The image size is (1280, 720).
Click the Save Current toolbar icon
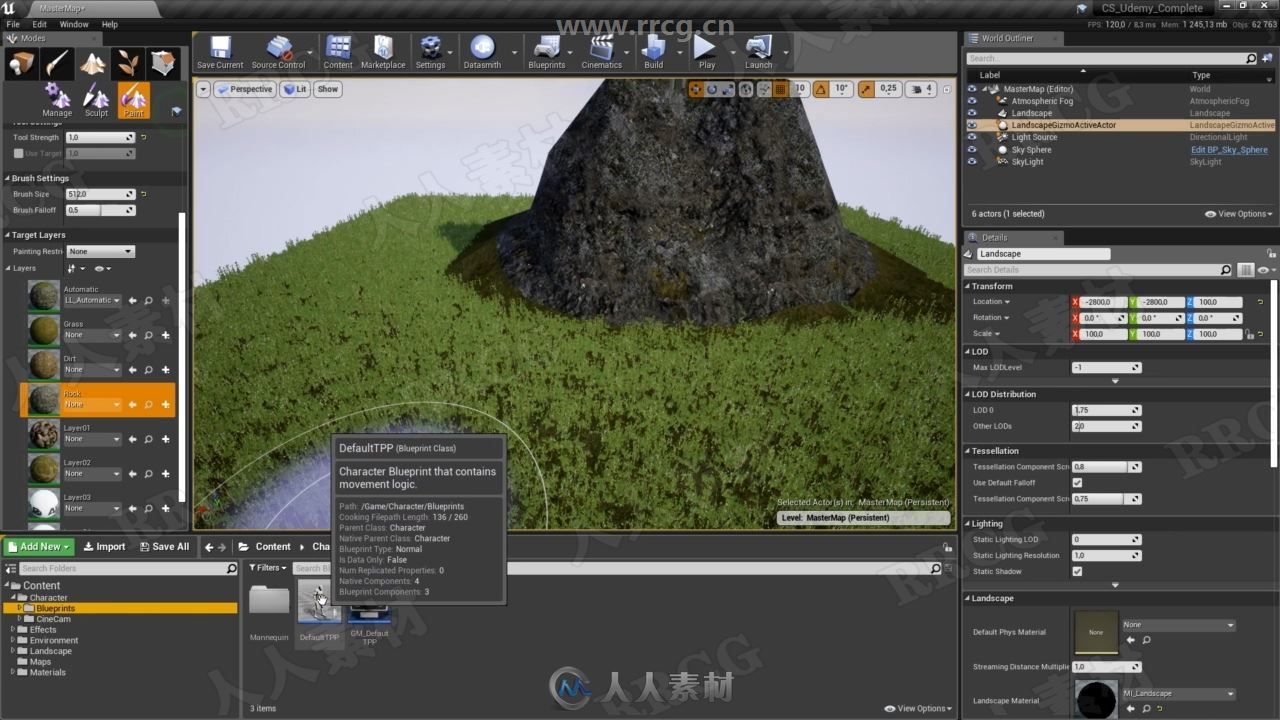click(220, 52)
